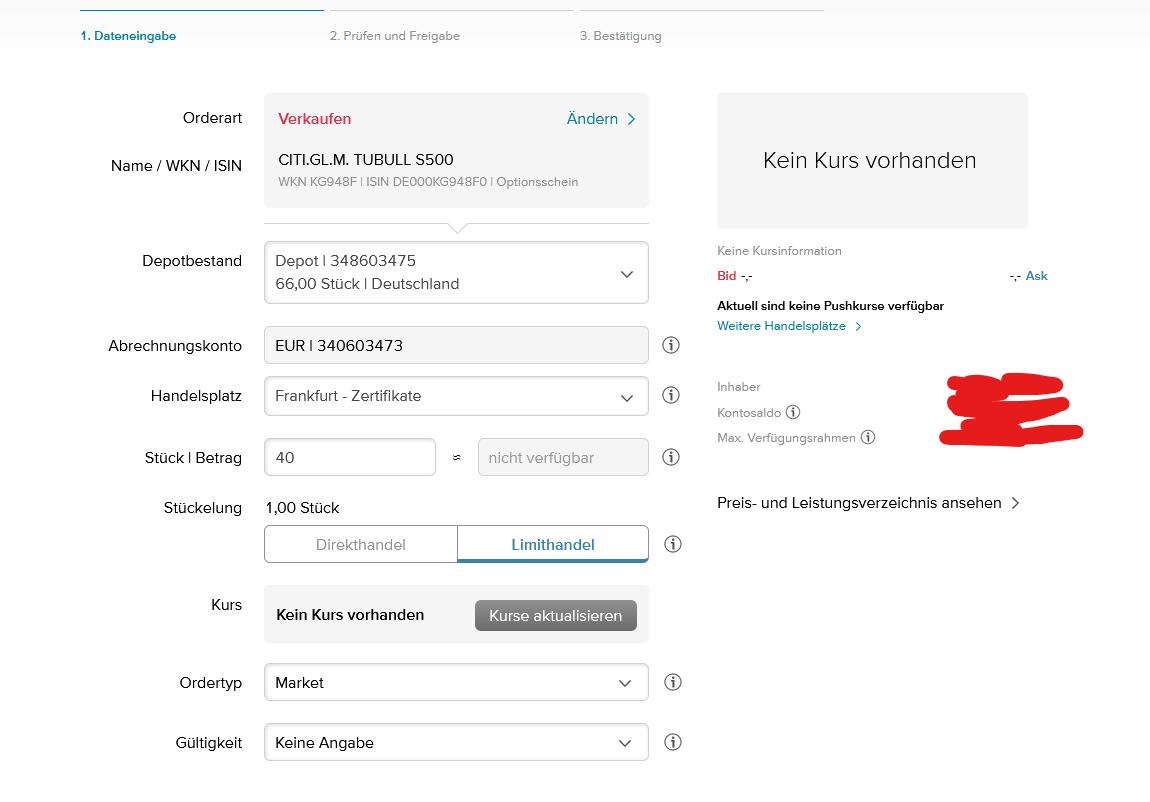
Task: Switch to Direkthandel mode
Action: coord(361,544)
